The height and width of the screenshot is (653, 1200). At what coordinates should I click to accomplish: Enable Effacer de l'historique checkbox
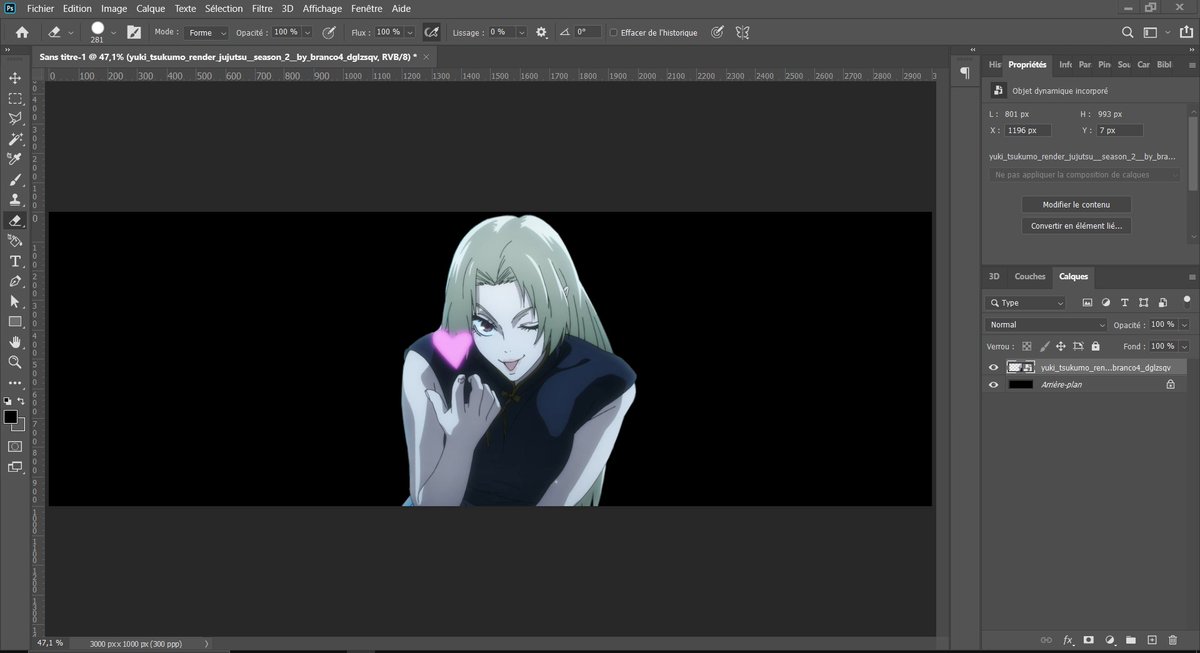613,32
